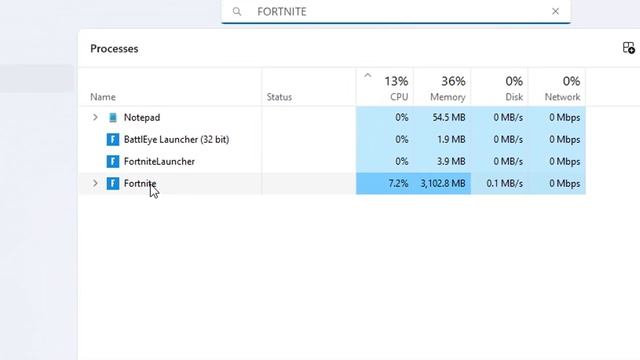Image resolution: width=640 pixels, height=360 pixels.
Task: Sort by the Memory column header
Action: 442,87
